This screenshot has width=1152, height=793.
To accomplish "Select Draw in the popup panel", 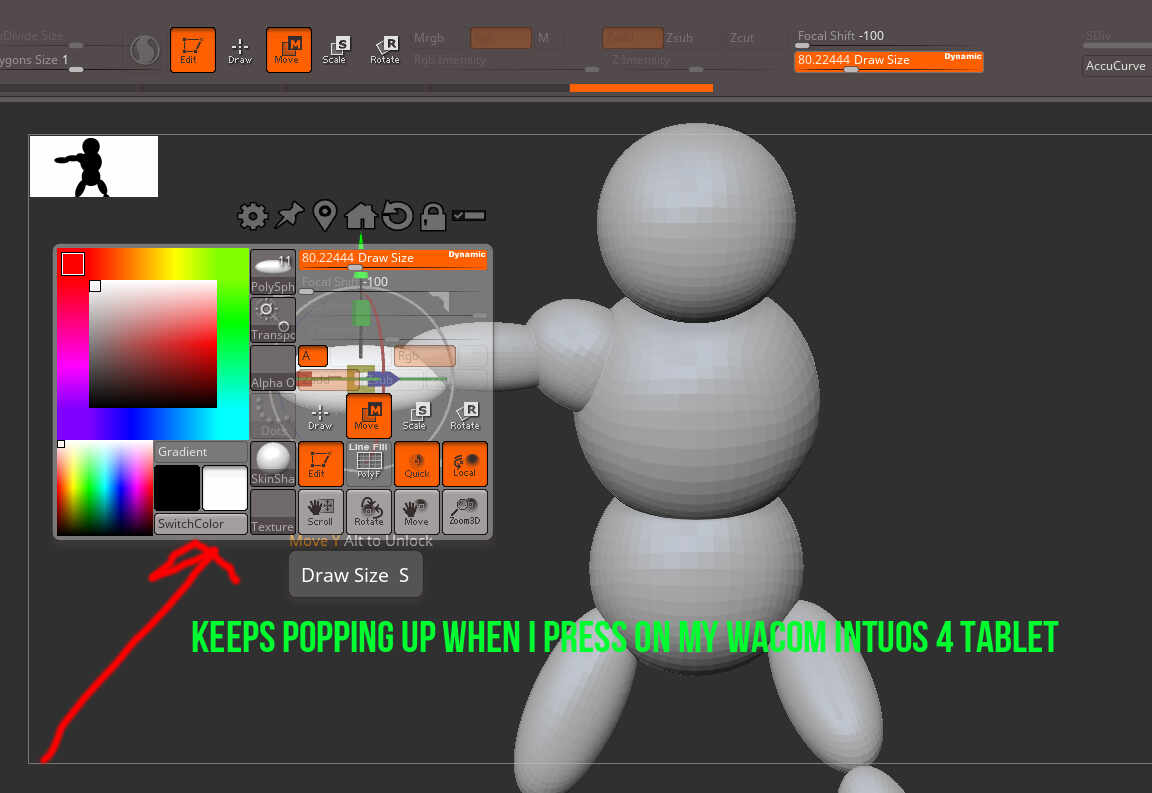I will click(320, 416).
